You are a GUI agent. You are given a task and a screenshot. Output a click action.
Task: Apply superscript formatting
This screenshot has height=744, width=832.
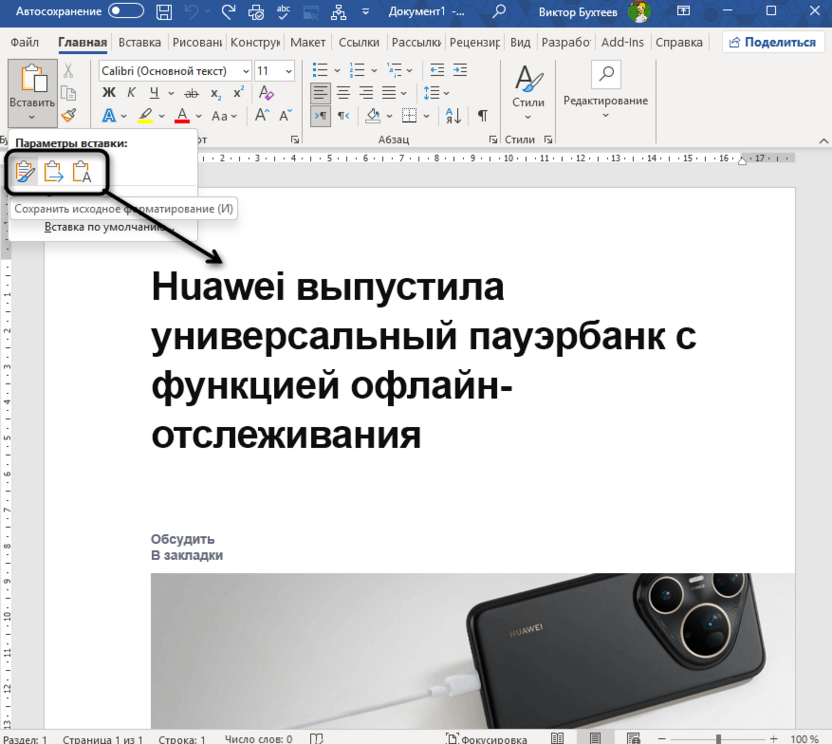click(x=239, y=93)
